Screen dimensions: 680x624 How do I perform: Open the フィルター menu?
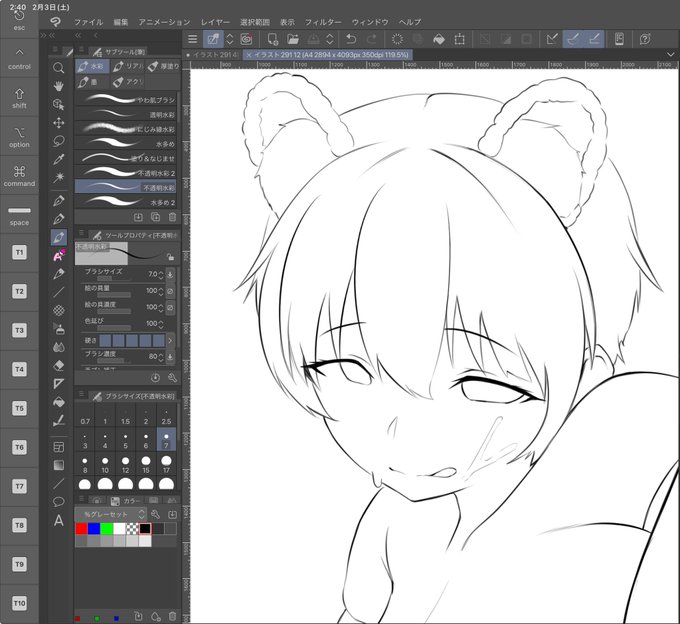click(323, 22)
